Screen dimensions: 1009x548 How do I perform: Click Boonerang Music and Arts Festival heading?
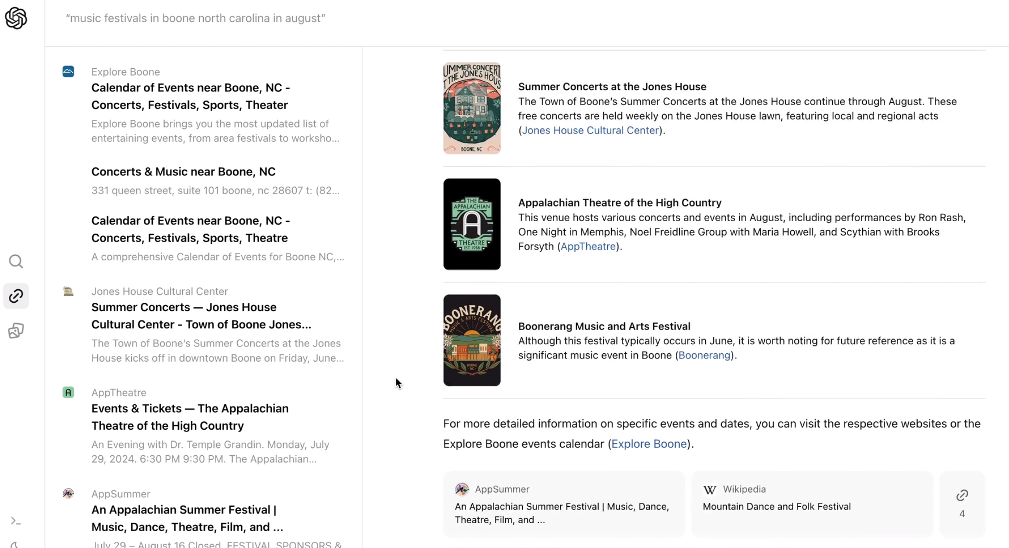click(604, 326)
